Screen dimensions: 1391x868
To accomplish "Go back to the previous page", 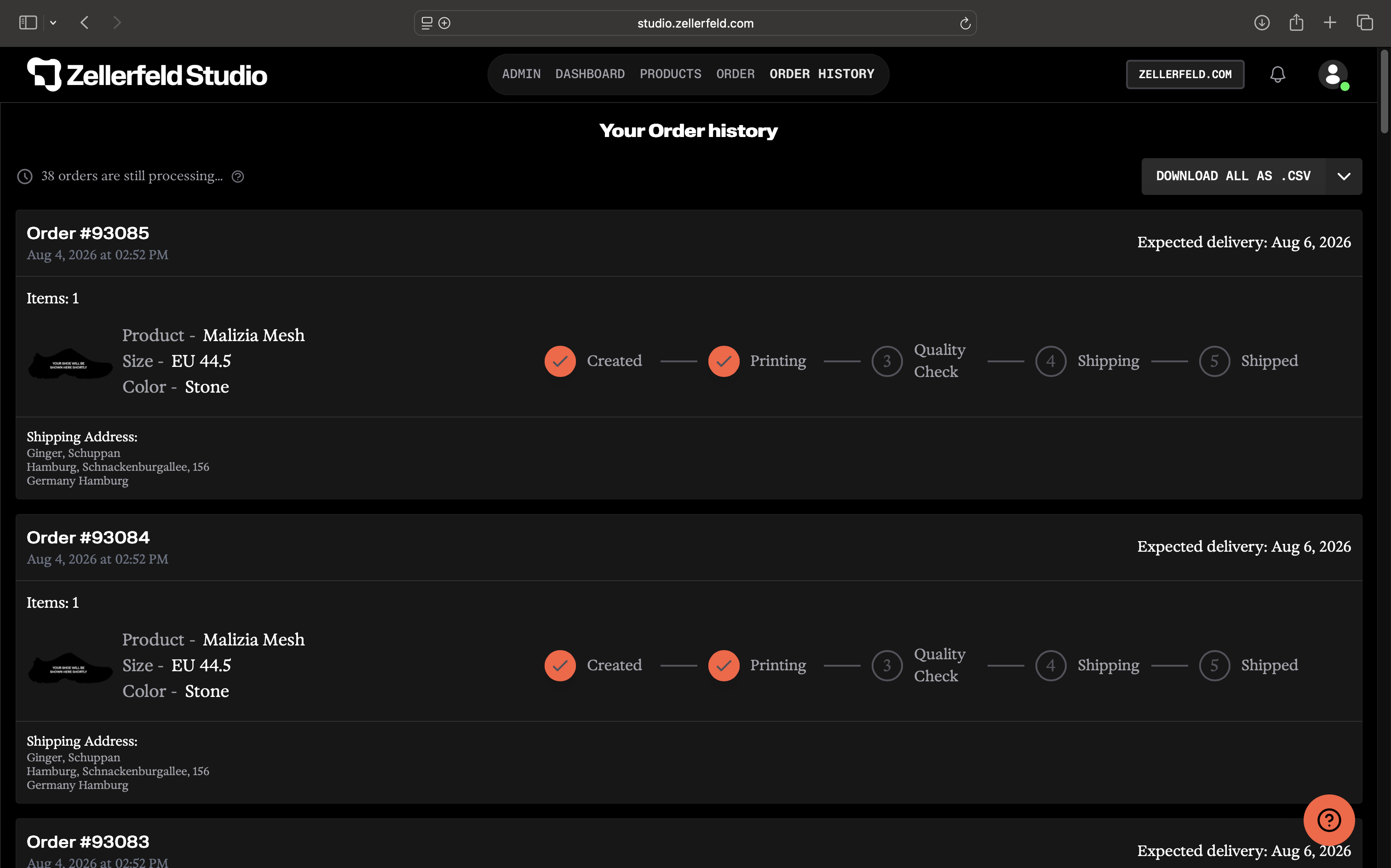I will 85,23.
